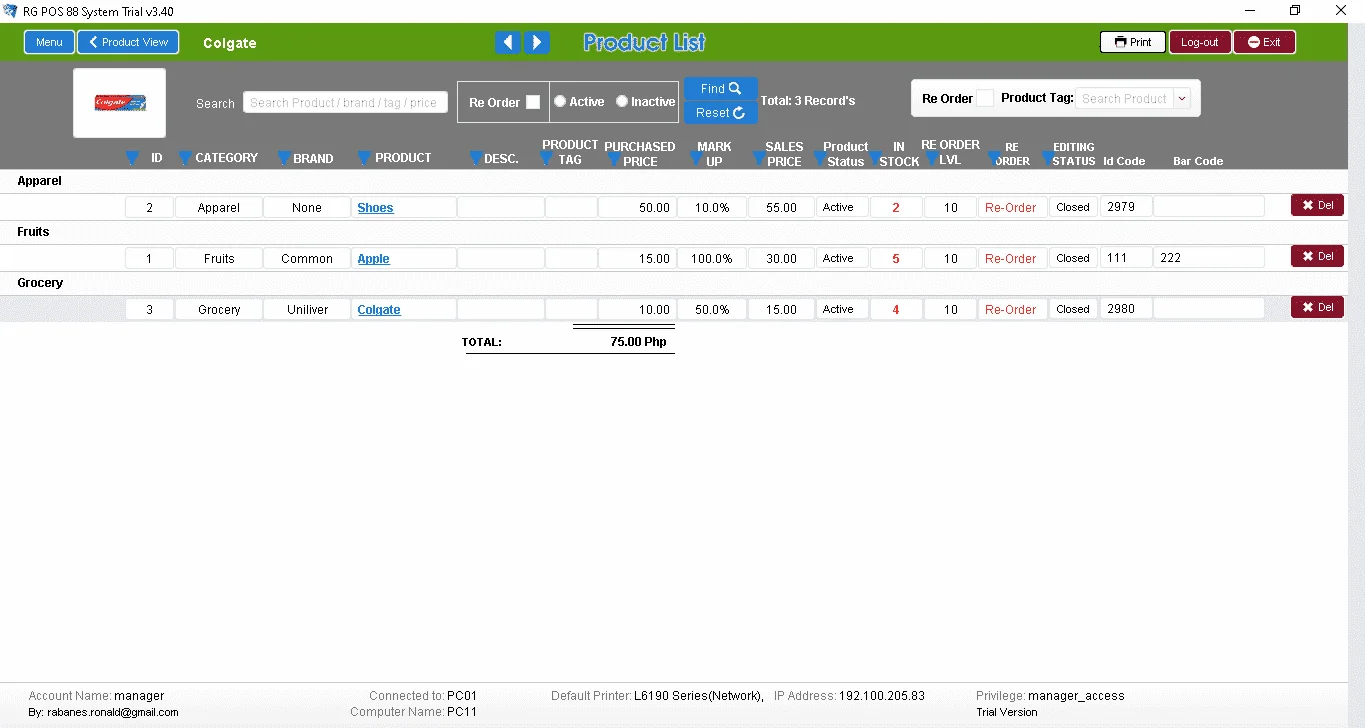Click Re-Order in the Shoes row
This screenshot has height=728, width=1365.
pos(1011,208)
